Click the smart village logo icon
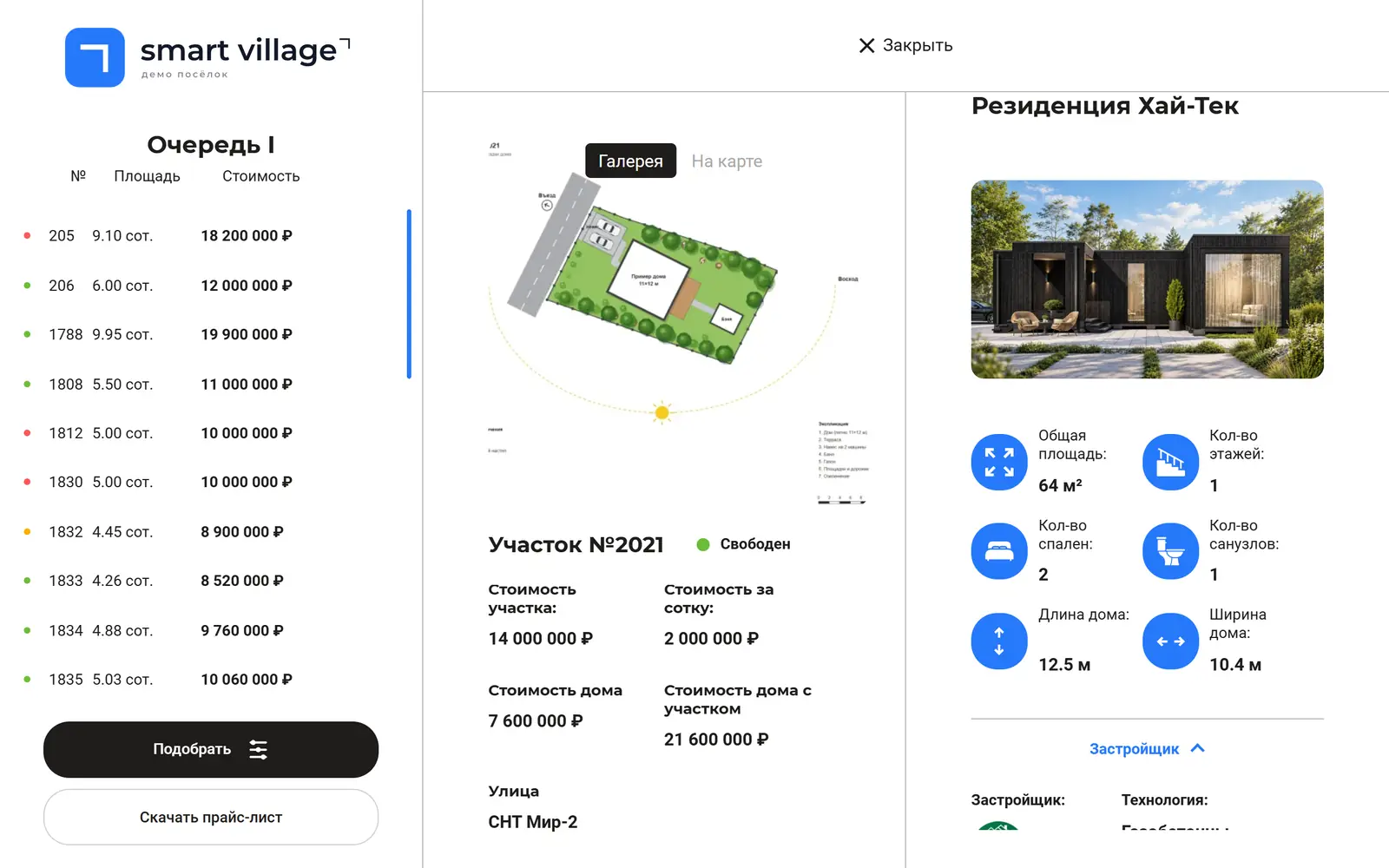The width and height of the screenshot is (1389, 868). pyautogui.click(x=95, y=57)
